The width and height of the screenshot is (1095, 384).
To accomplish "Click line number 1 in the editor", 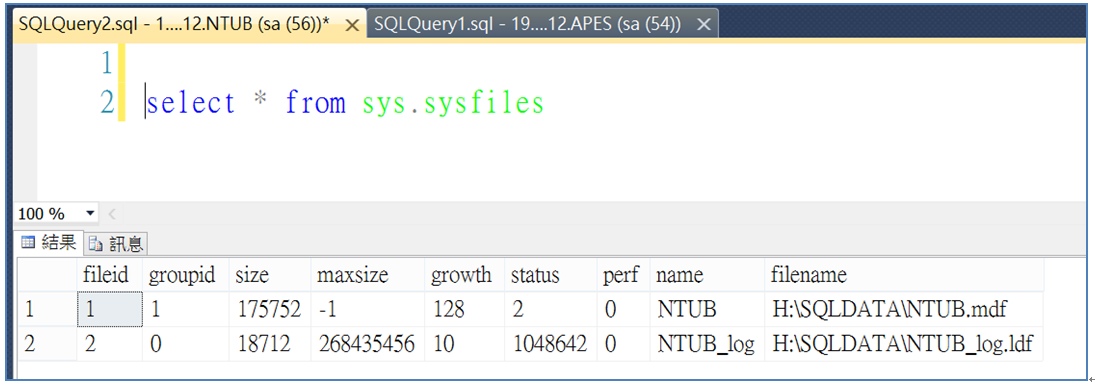I will click(x=106, y=65).
